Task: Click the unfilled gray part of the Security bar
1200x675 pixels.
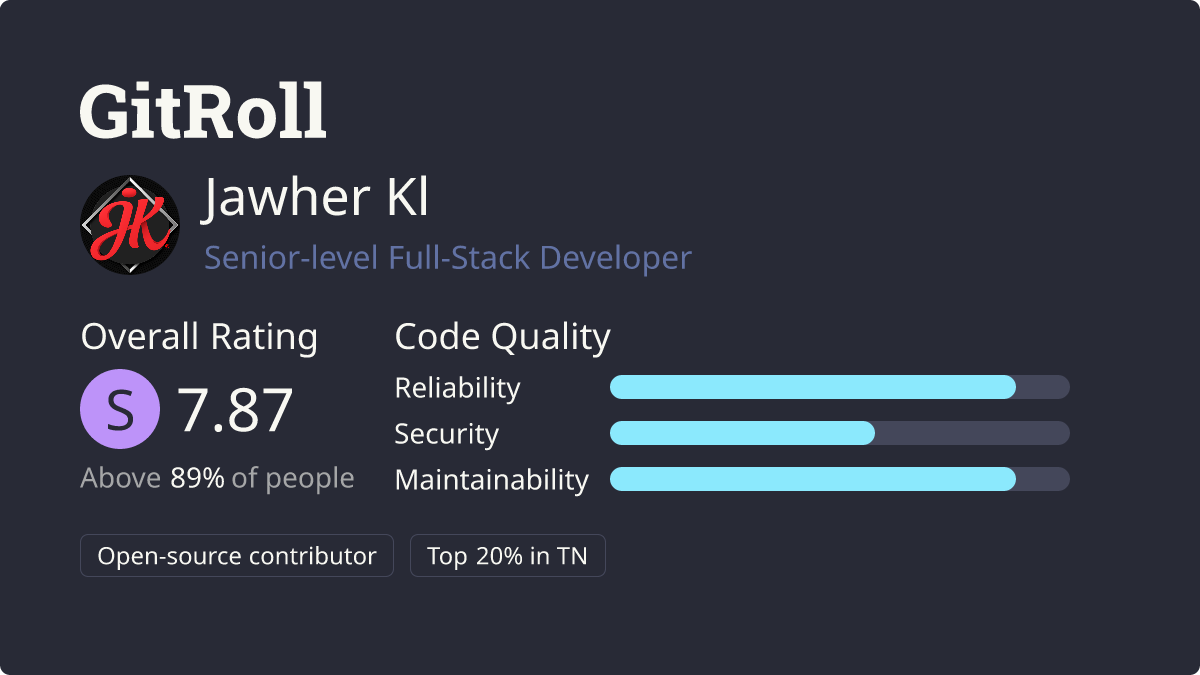Action: (972, 433)
